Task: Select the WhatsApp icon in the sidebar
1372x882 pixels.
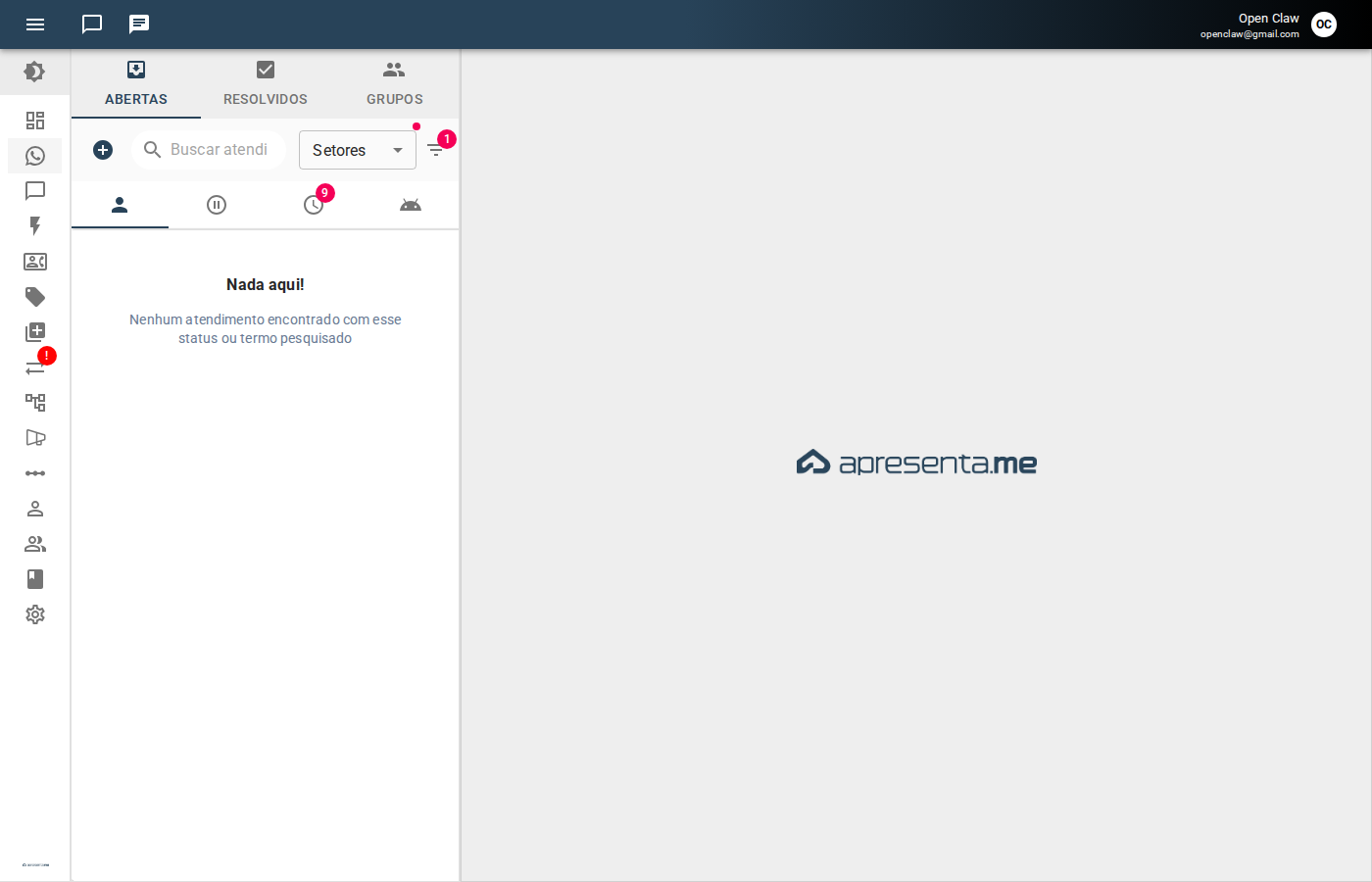Action: (x=35, y=156)
